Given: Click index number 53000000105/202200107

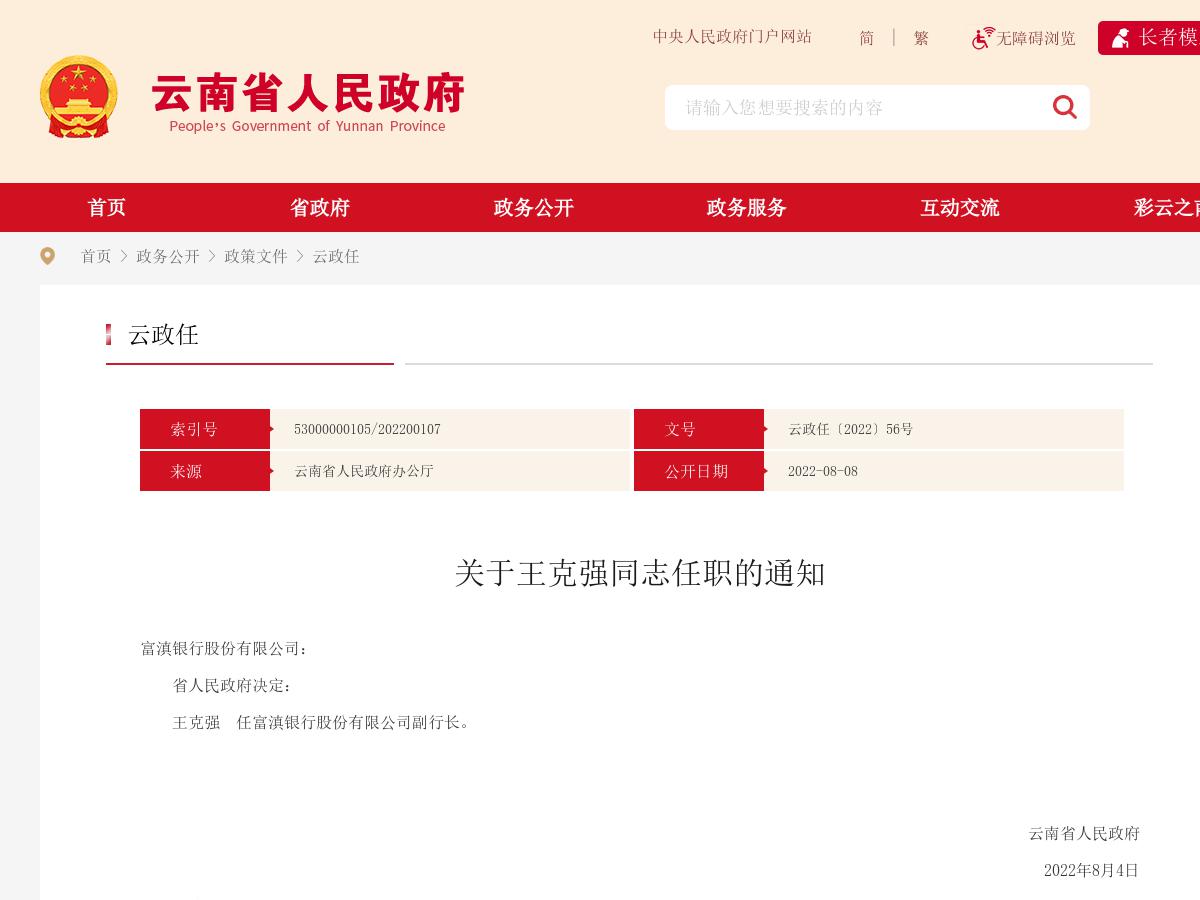Looking at the screenshot, I should click(x=367, y=429).
